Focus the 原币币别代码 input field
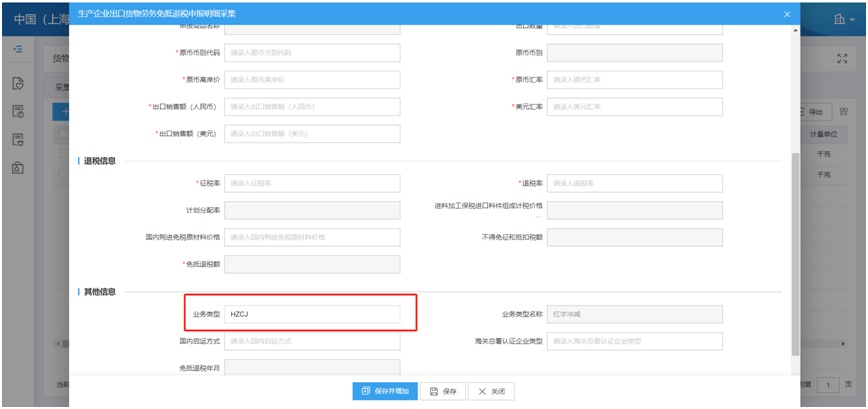The height and width of the screenshot is (409, 868). pyautogui.click(x=312, y=52)
